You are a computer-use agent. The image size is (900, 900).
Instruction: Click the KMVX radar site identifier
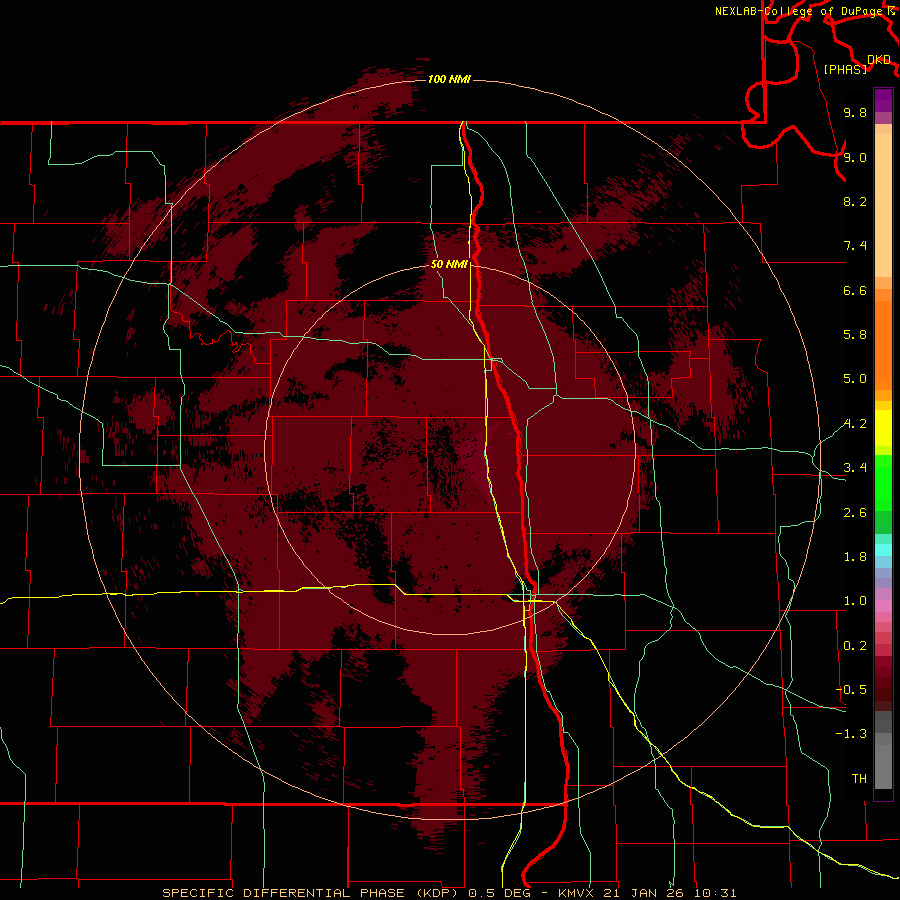576,893
